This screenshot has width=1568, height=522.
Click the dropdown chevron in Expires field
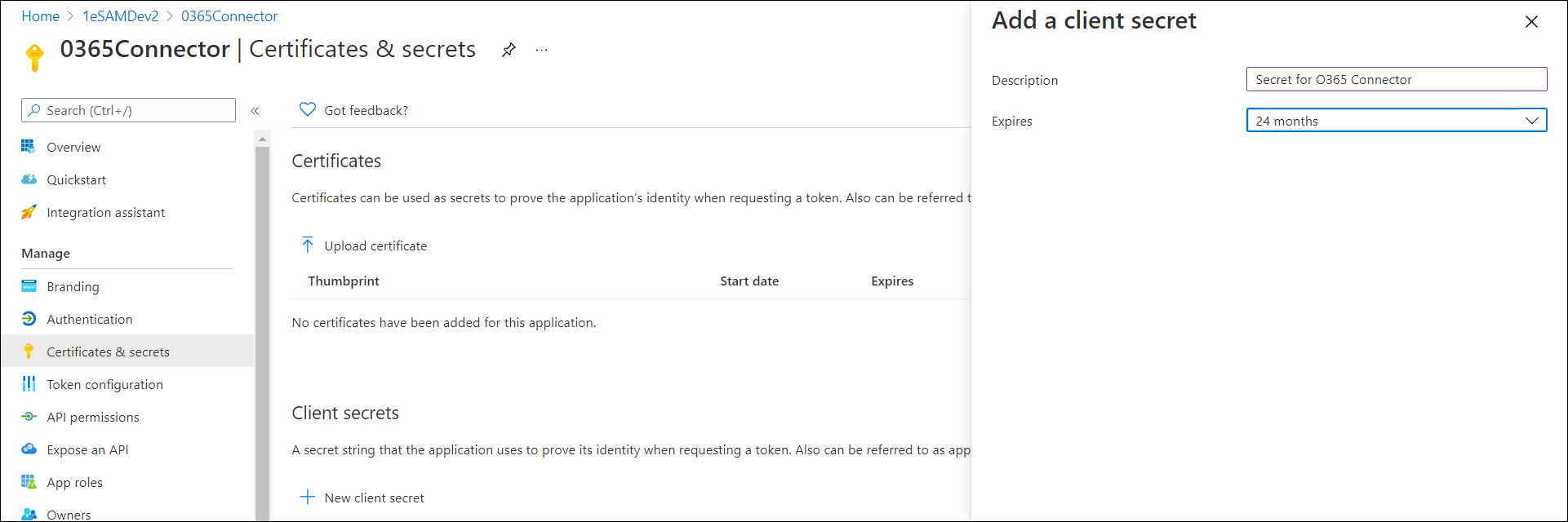[x=1531, y=121]
